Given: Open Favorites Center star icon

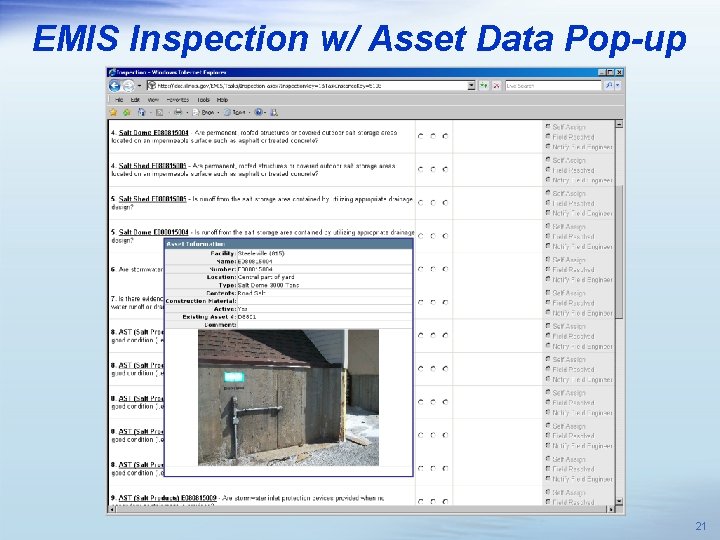Looking at the screenshot, I should 113,112.
